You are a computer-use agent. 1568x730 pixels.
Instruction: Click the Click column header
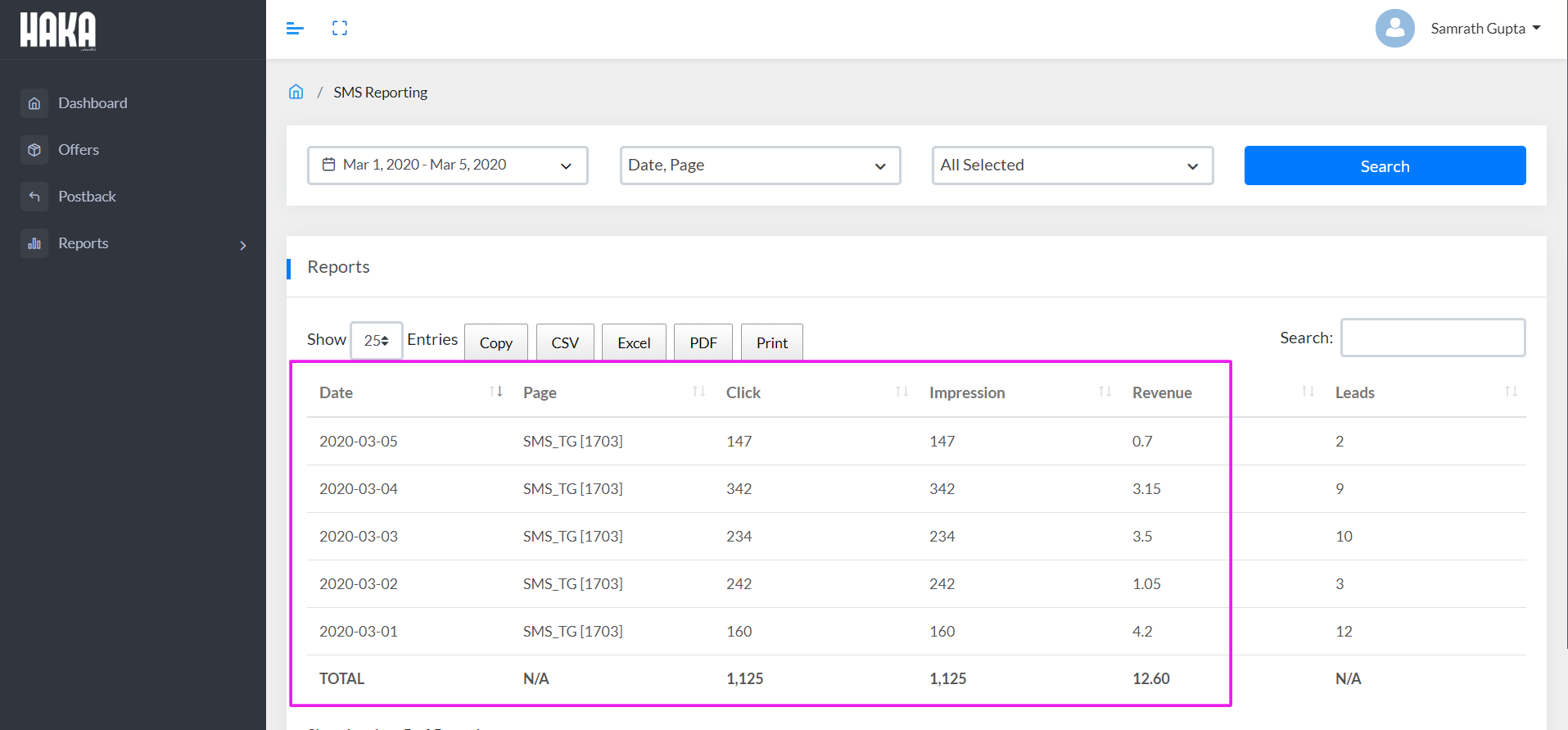(x=743, y=392)
